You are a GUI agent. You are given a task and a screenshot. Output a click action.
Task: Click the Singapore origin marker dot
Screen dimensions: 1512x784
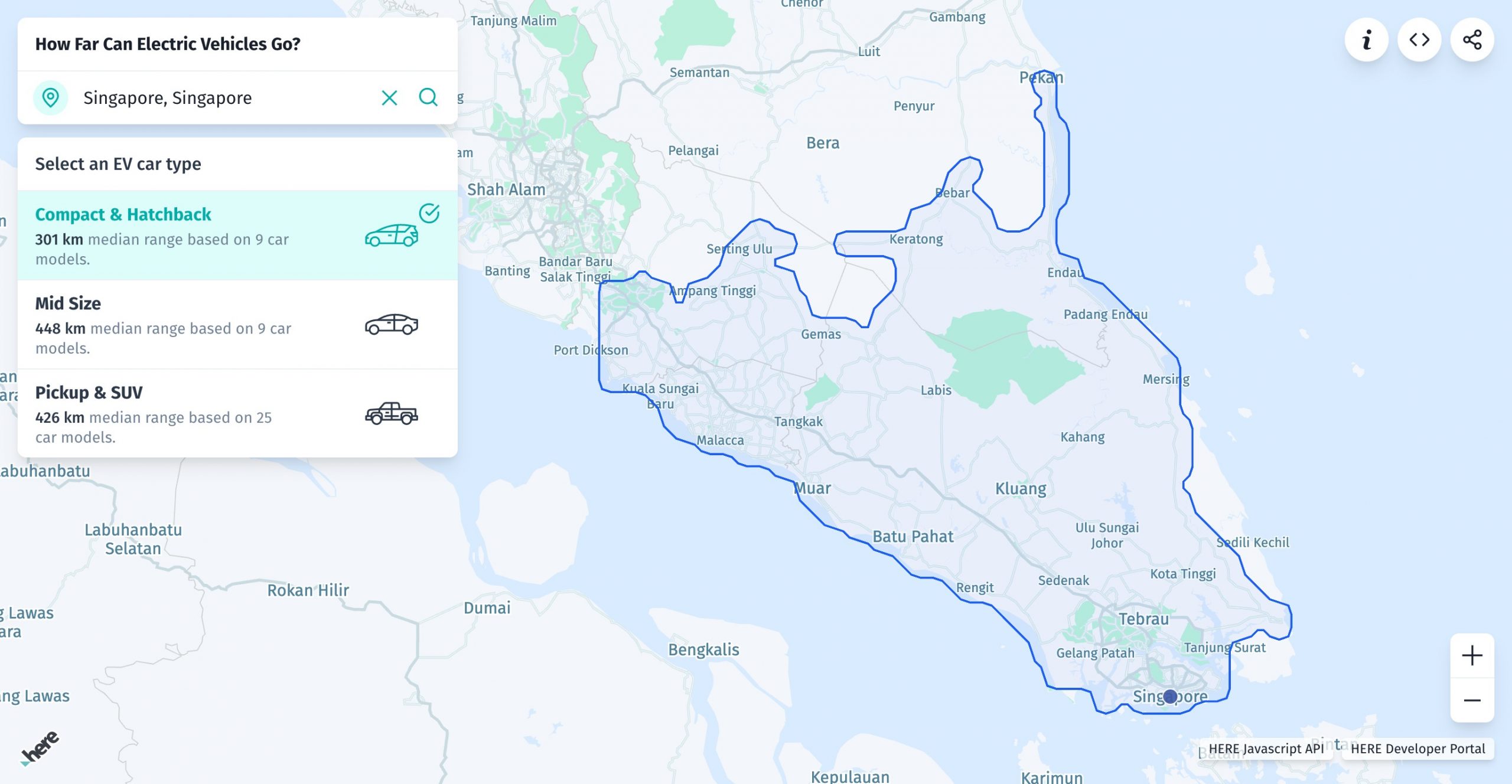(1170, 697)
